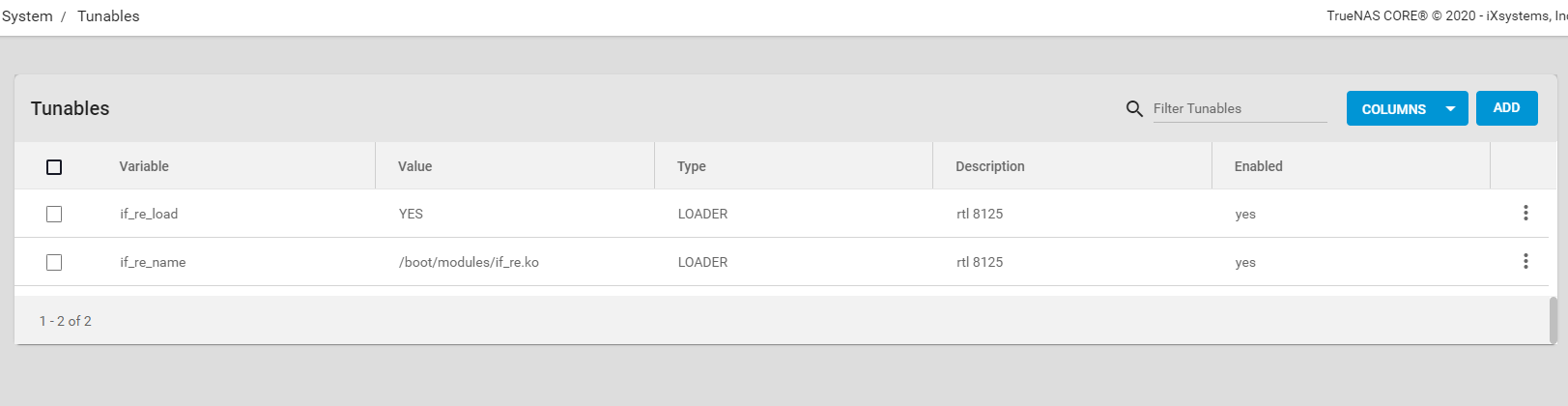1568x406 pixels.
Task: Check the box for the if_re_load tunable
Action: [54, 214]
